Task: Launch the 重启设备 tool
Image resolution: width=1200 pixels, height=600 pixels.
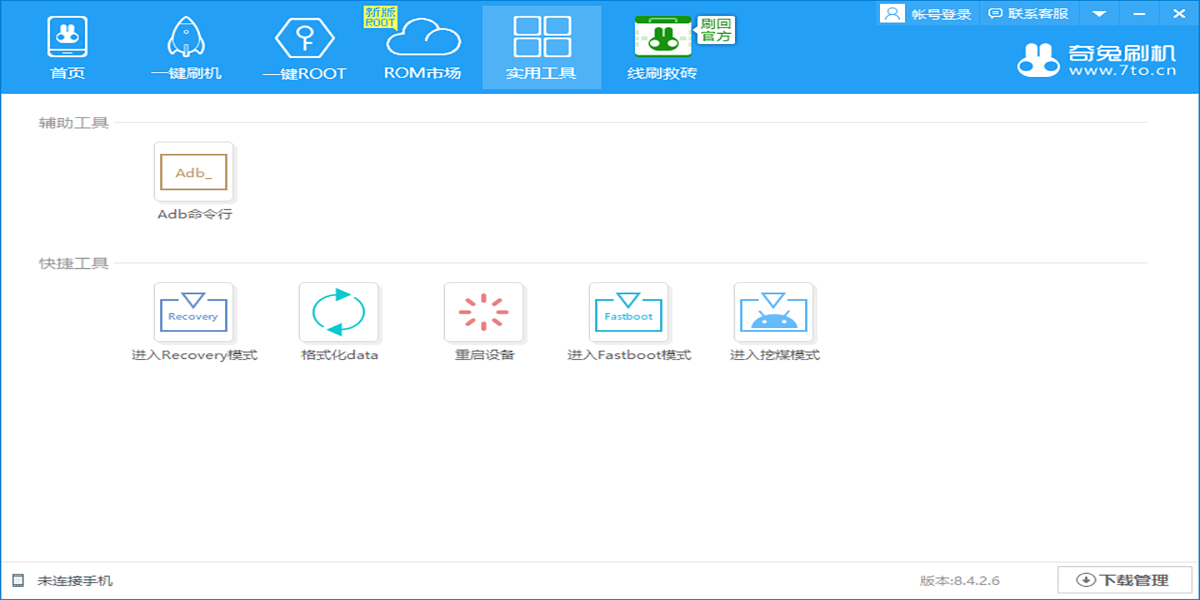Action: (484, 312)
